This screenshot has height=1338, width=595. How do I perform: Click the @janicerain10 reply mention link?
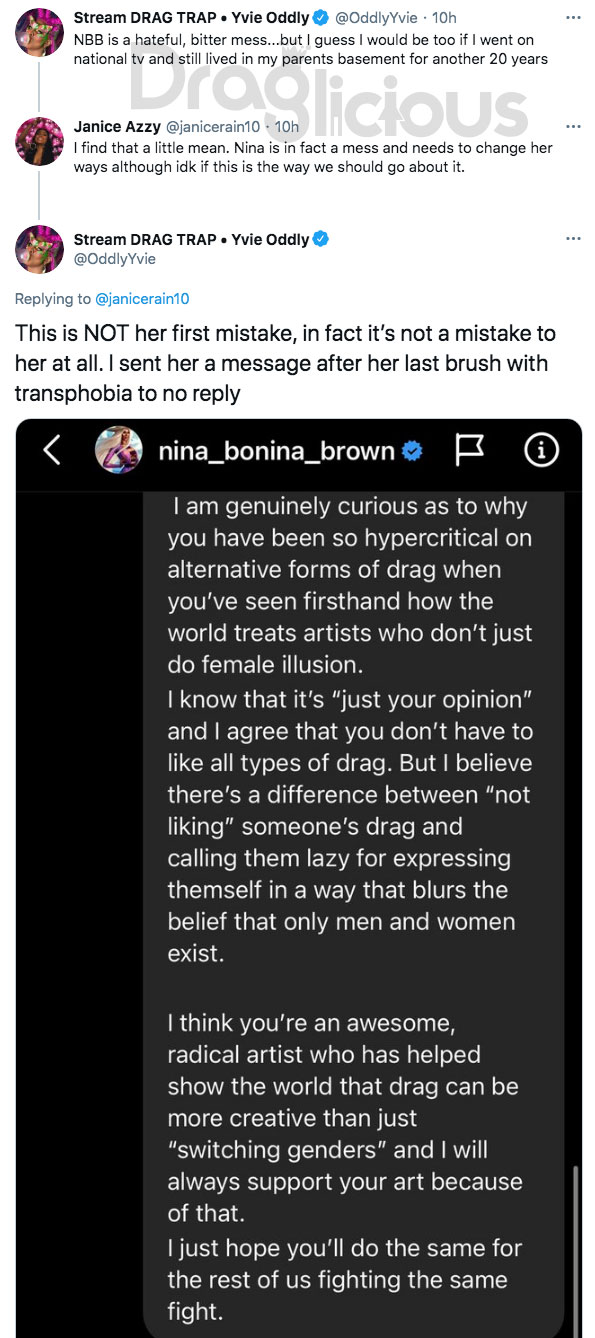pyautogui.click(x=142, y=298)
